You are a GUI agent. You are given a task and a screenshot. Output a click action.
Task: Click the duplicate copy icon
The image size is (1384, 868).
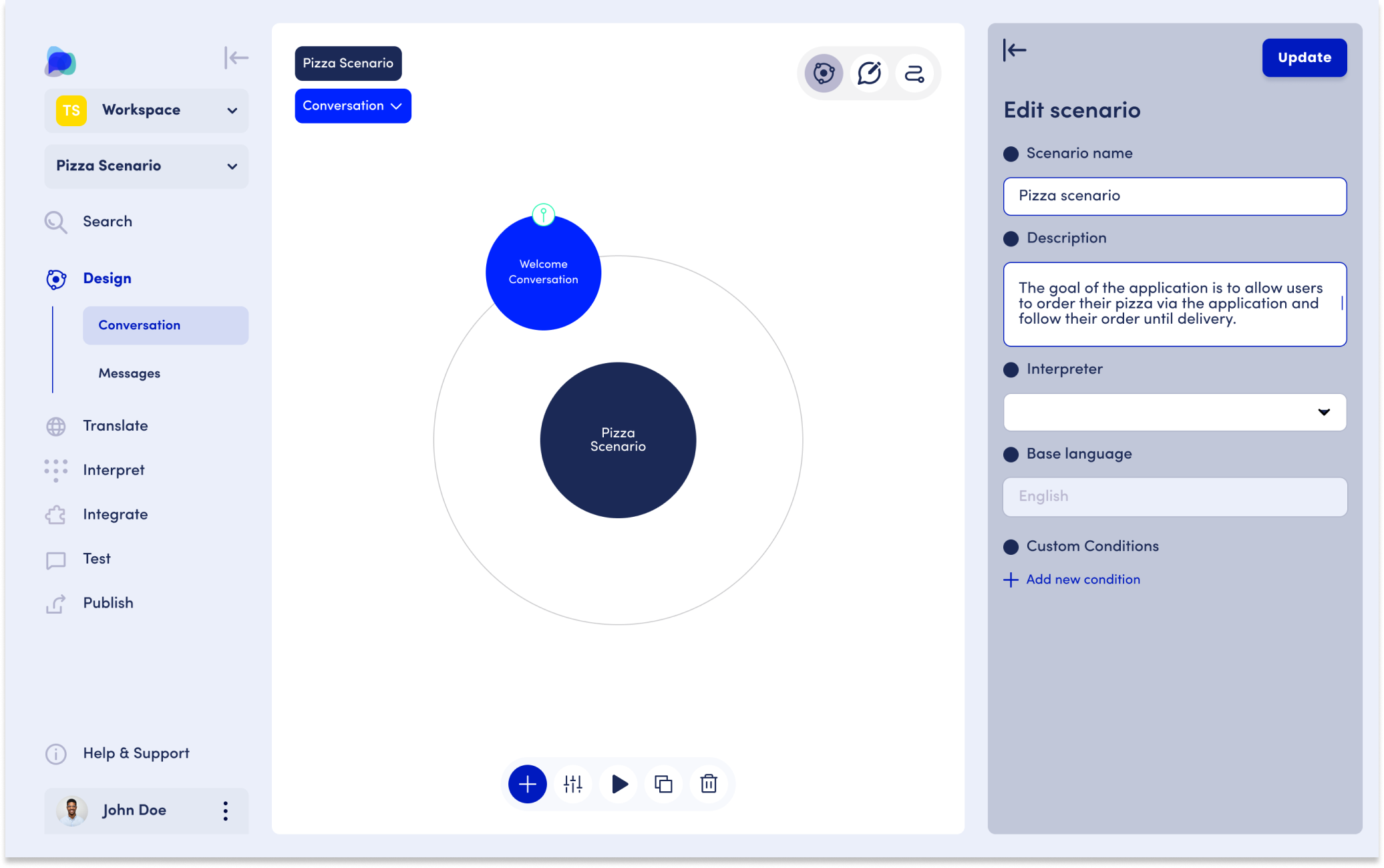tap(663, 784)
